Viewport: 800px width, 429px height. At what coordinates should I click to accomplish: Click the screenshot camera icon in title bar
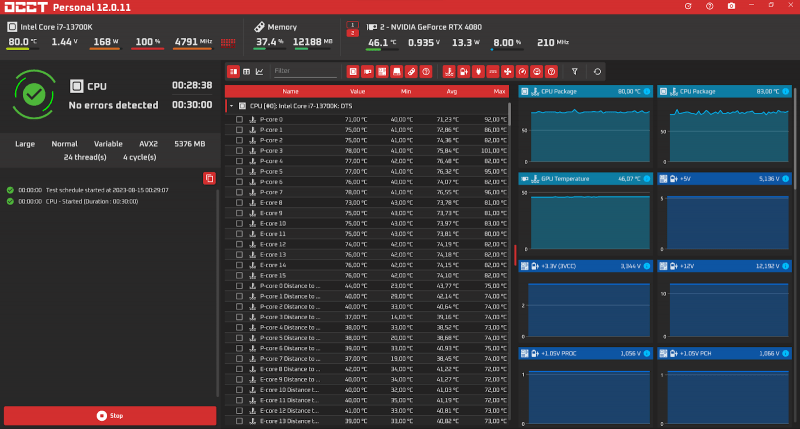point(732,7)
